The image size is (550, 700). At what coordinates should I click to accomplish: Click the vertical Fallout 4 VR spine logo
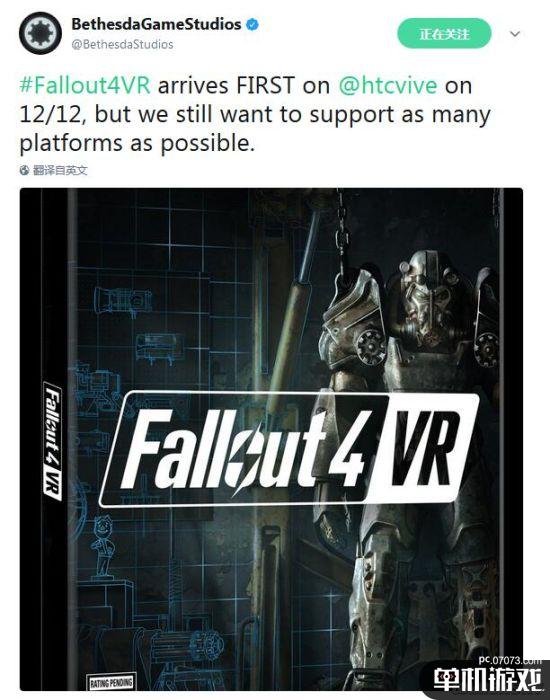click(53, 441)
